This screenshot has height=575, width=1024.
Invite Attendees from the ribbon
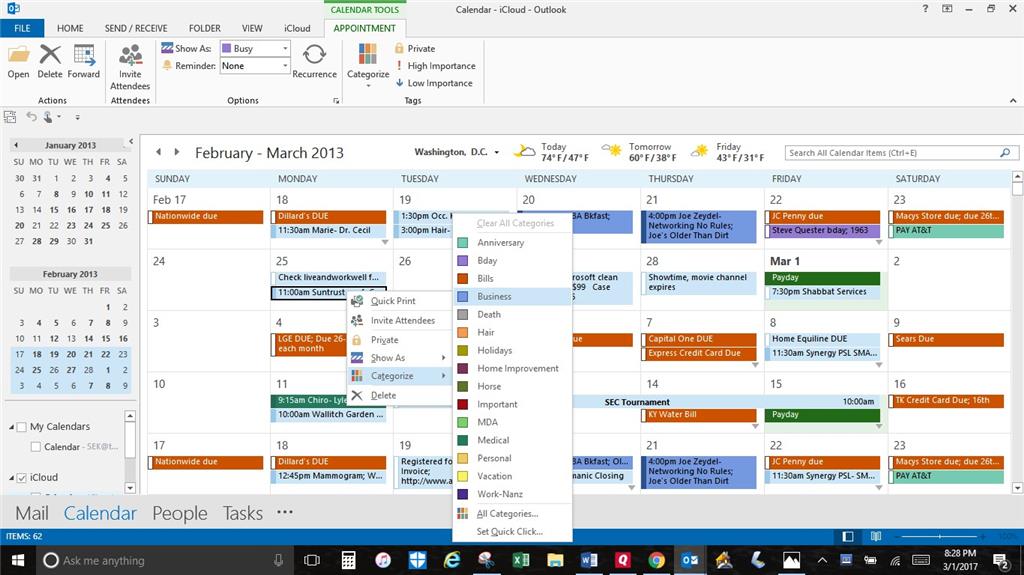tap(130, 67)
